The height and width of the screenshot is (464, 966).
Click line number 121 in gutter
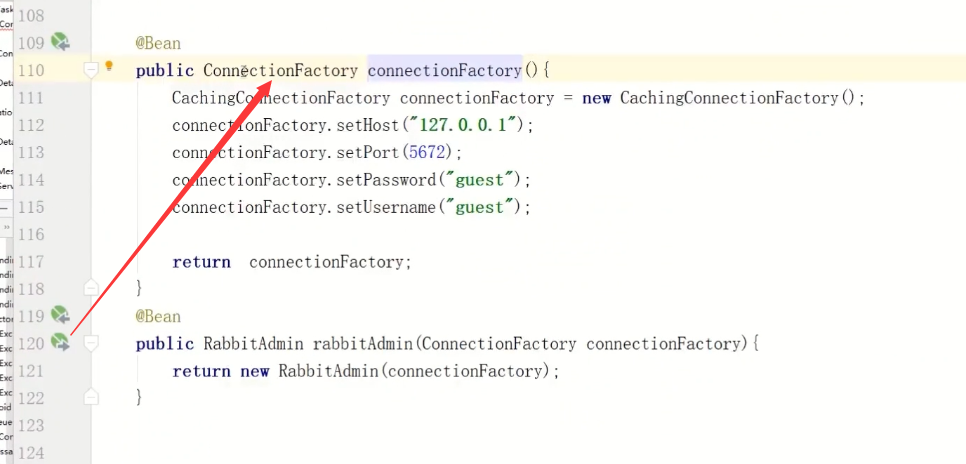click(x=31, y=371)
